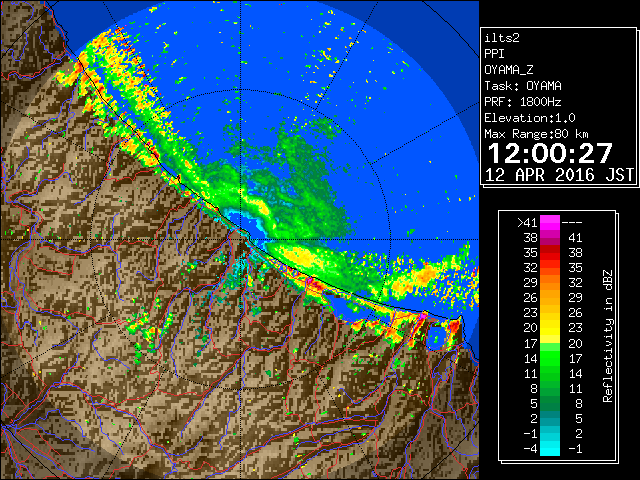Click the "Task: OYAMA" line
This screenshot has width=640, height=480.
pos(523,86)
